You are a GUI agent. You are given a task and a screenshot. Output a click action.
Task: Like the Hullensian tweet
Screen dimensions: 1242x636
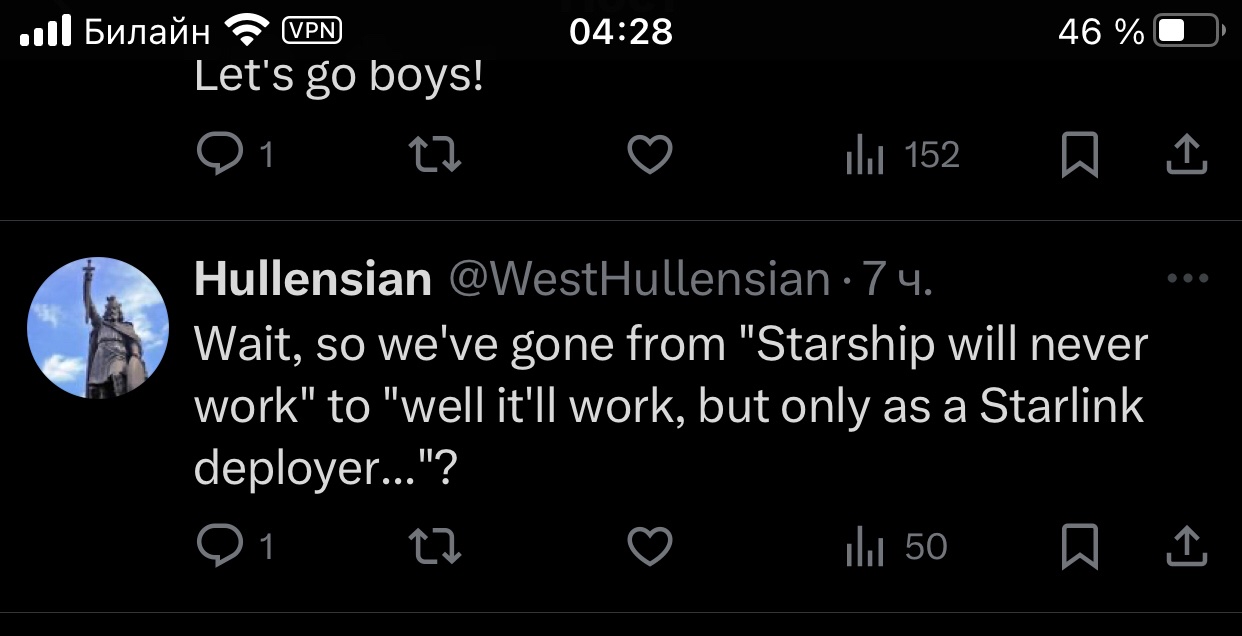649,546
